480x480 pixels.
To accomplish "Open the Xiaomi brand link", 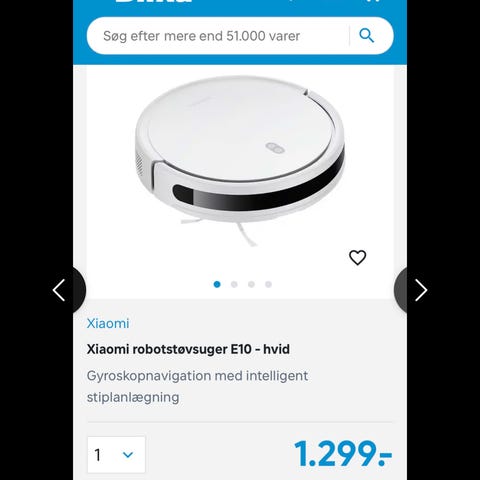I will [x=108, y=323].
